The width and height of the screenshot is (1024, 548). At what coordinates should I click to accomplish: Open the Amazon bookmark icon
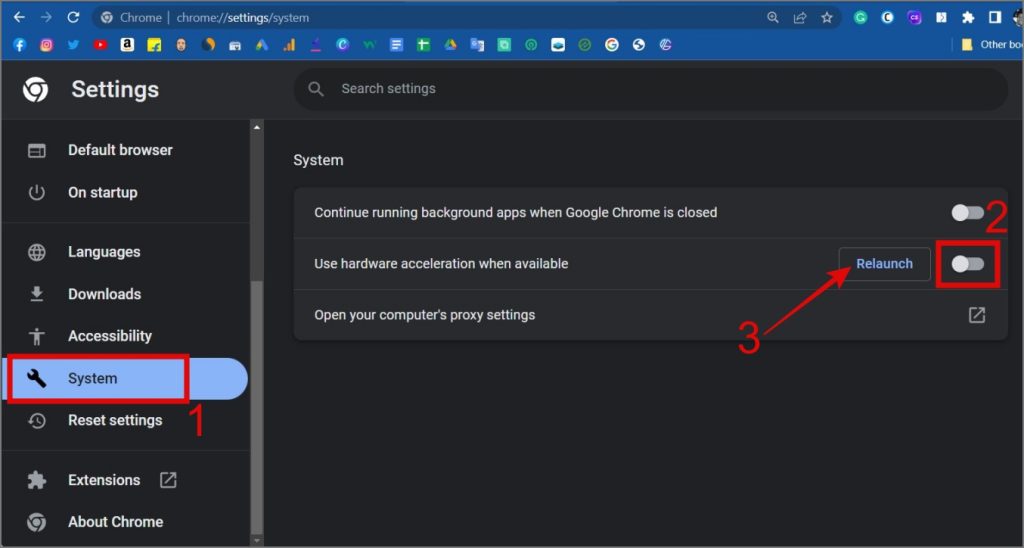click(127, 45)
